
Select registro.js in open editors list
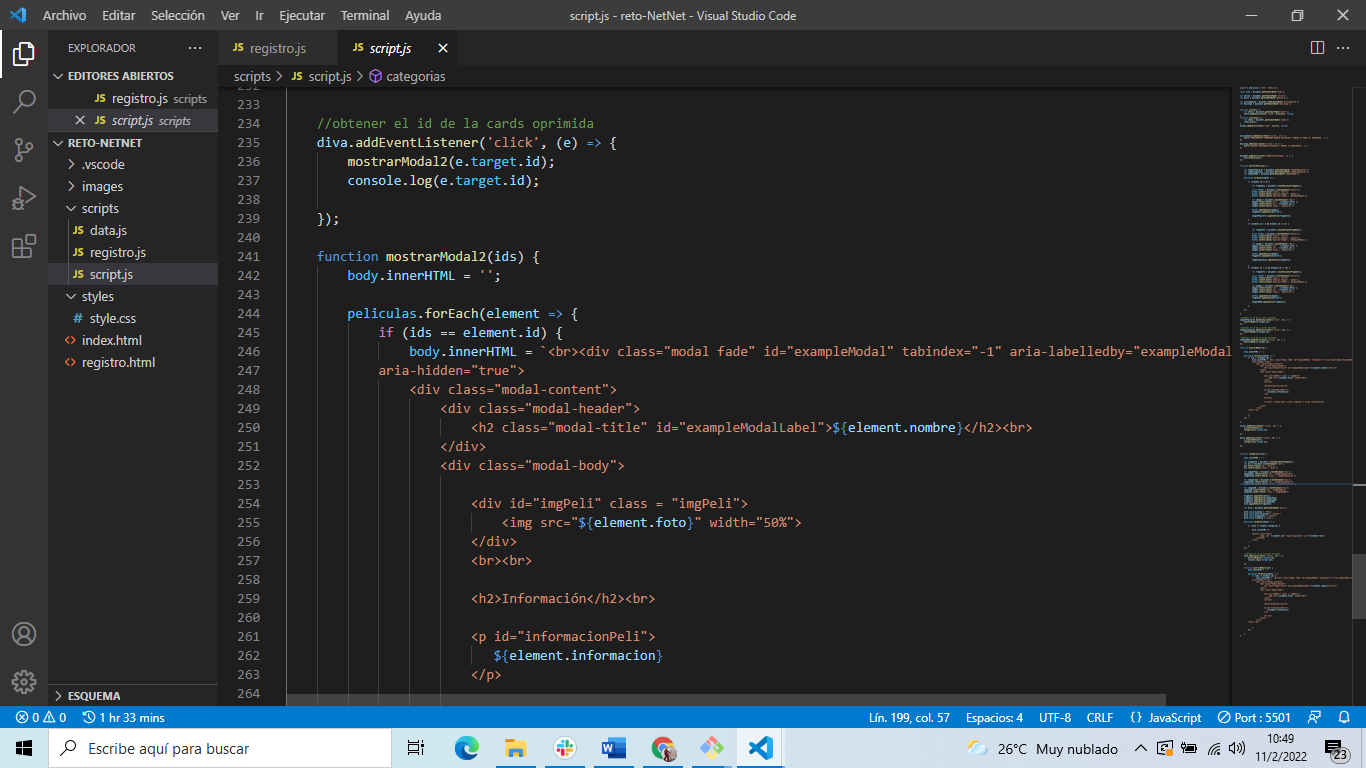[x=133, y=98]
